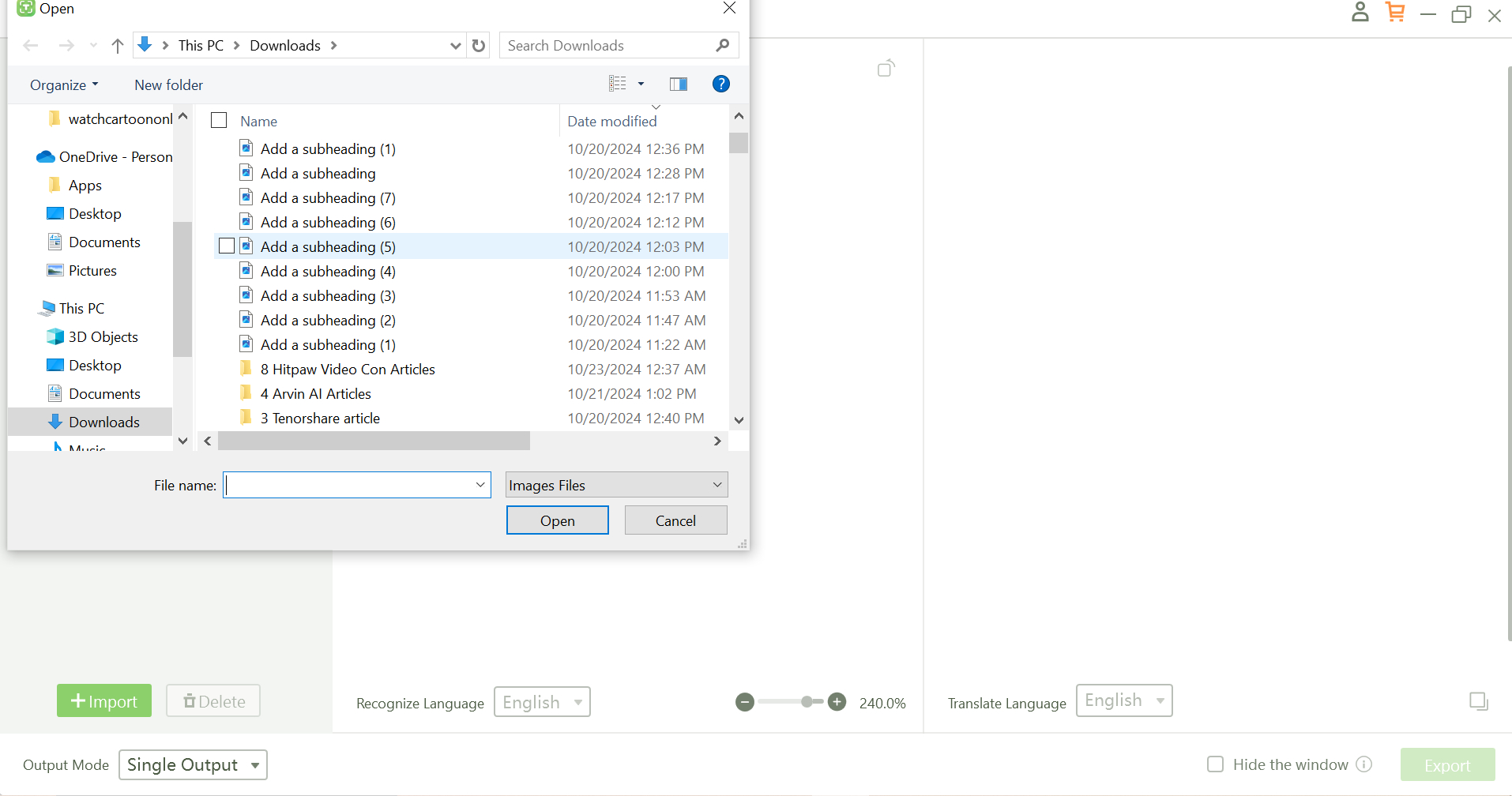Click the copy icon in translate panel
Image resolution: width=1512 pixels, height=796 pixels.
point(1478,701)
